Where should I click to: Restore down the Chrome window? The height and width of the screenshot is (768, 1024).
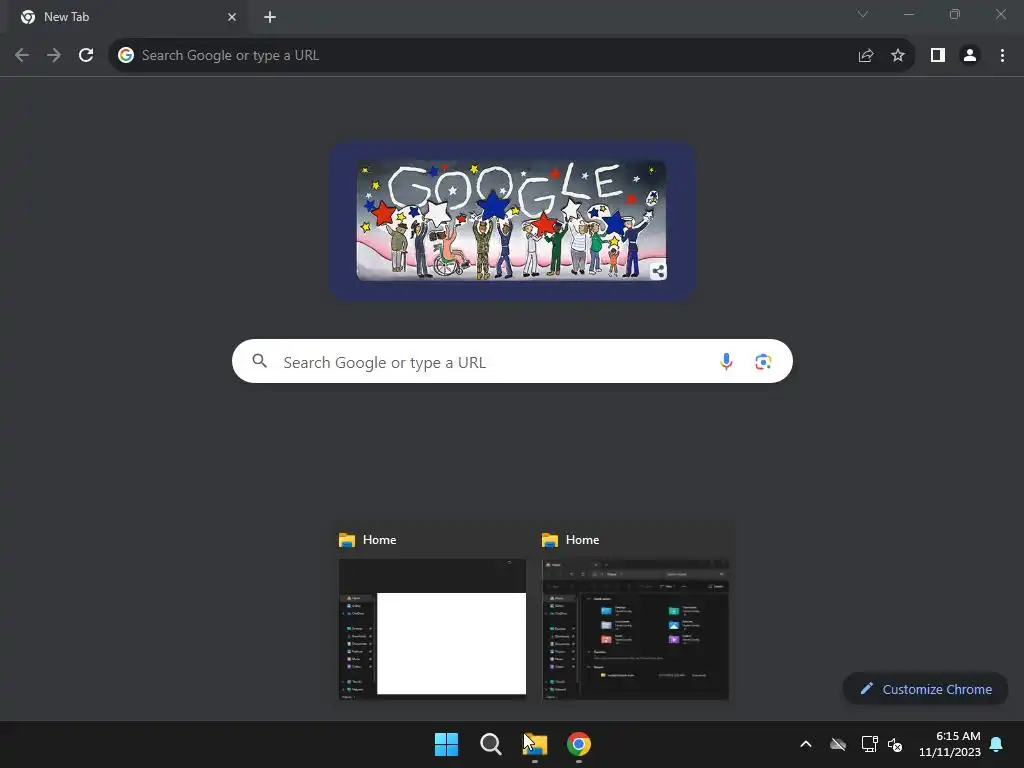(955, 14)
